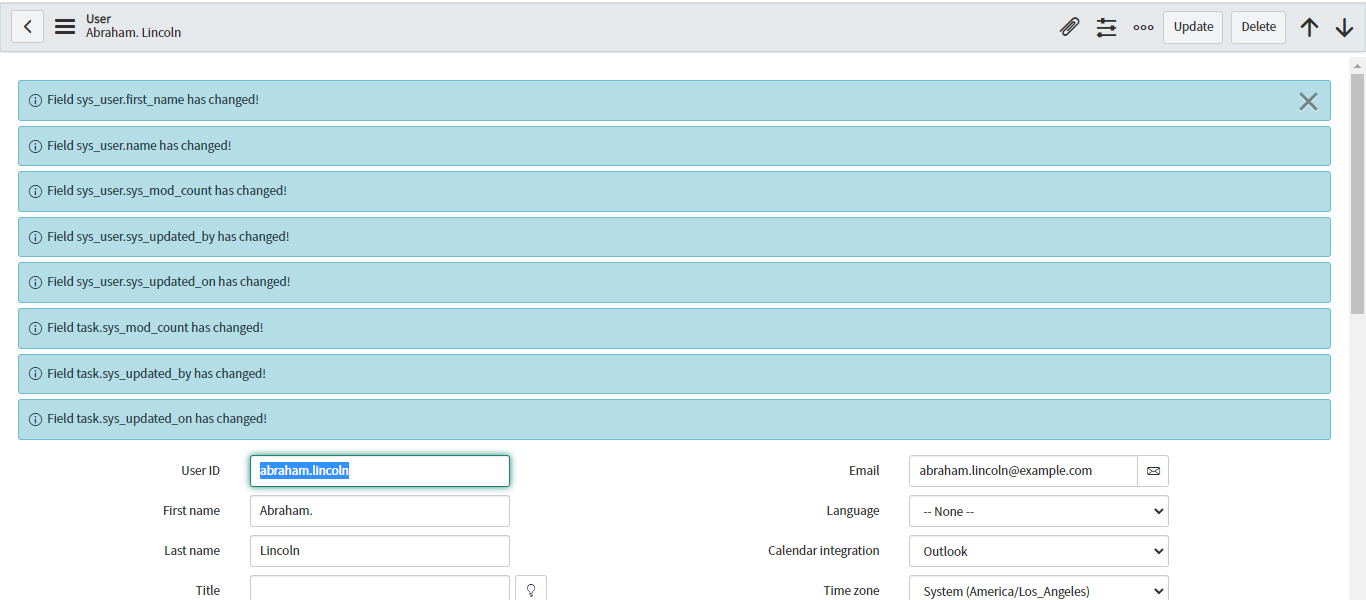Click the envelope icon beside the Email field
The width and height of the screenshot is (1366, 600).
(x=1153, y=470)
